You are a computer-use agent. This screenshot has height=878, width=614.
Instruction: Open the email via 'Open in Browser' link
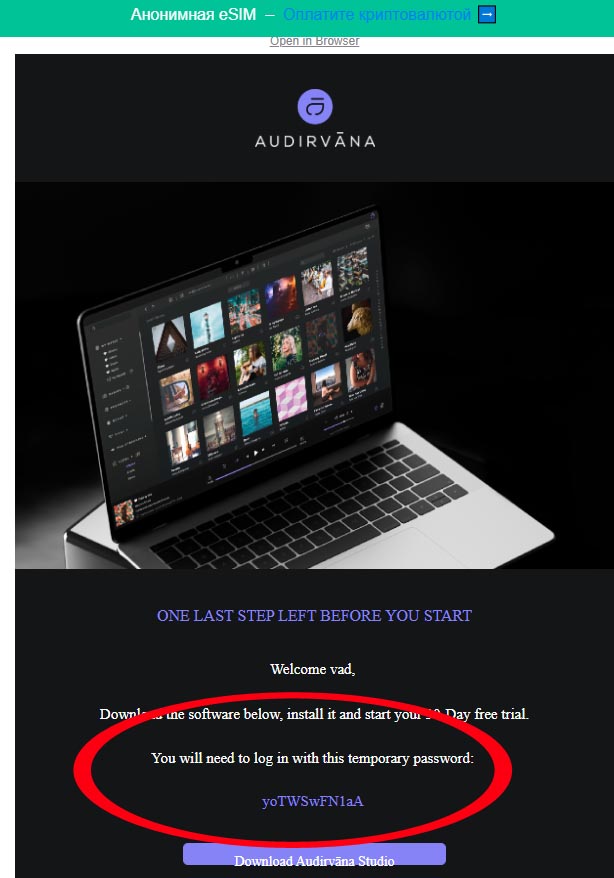(x=315, y=41)
